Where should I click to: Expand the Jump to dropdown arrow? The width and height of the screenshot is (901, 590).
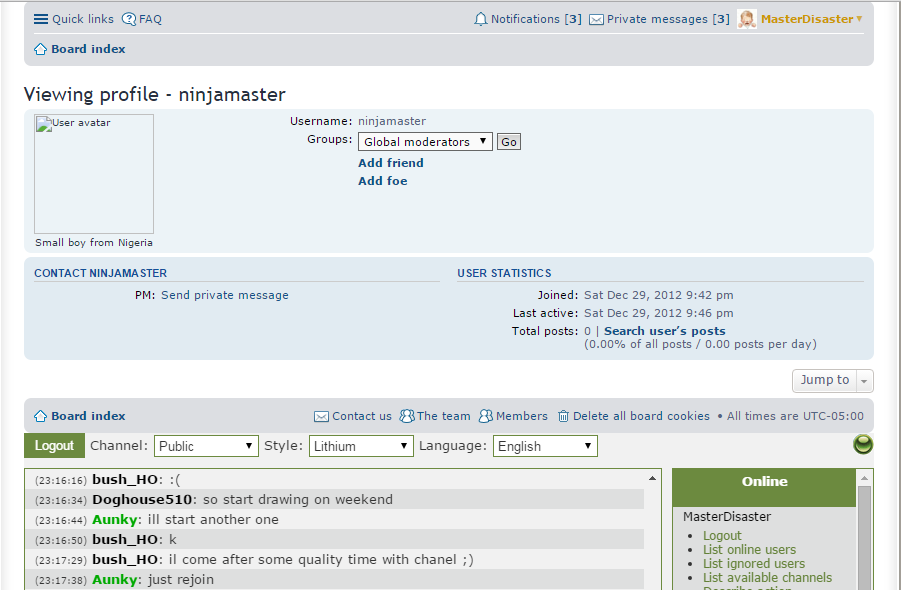pos(864,381)
